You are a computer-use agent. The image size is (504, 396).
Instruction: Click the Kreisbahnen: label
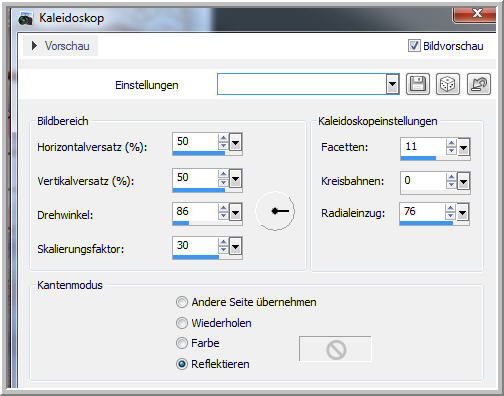[352, 181]
